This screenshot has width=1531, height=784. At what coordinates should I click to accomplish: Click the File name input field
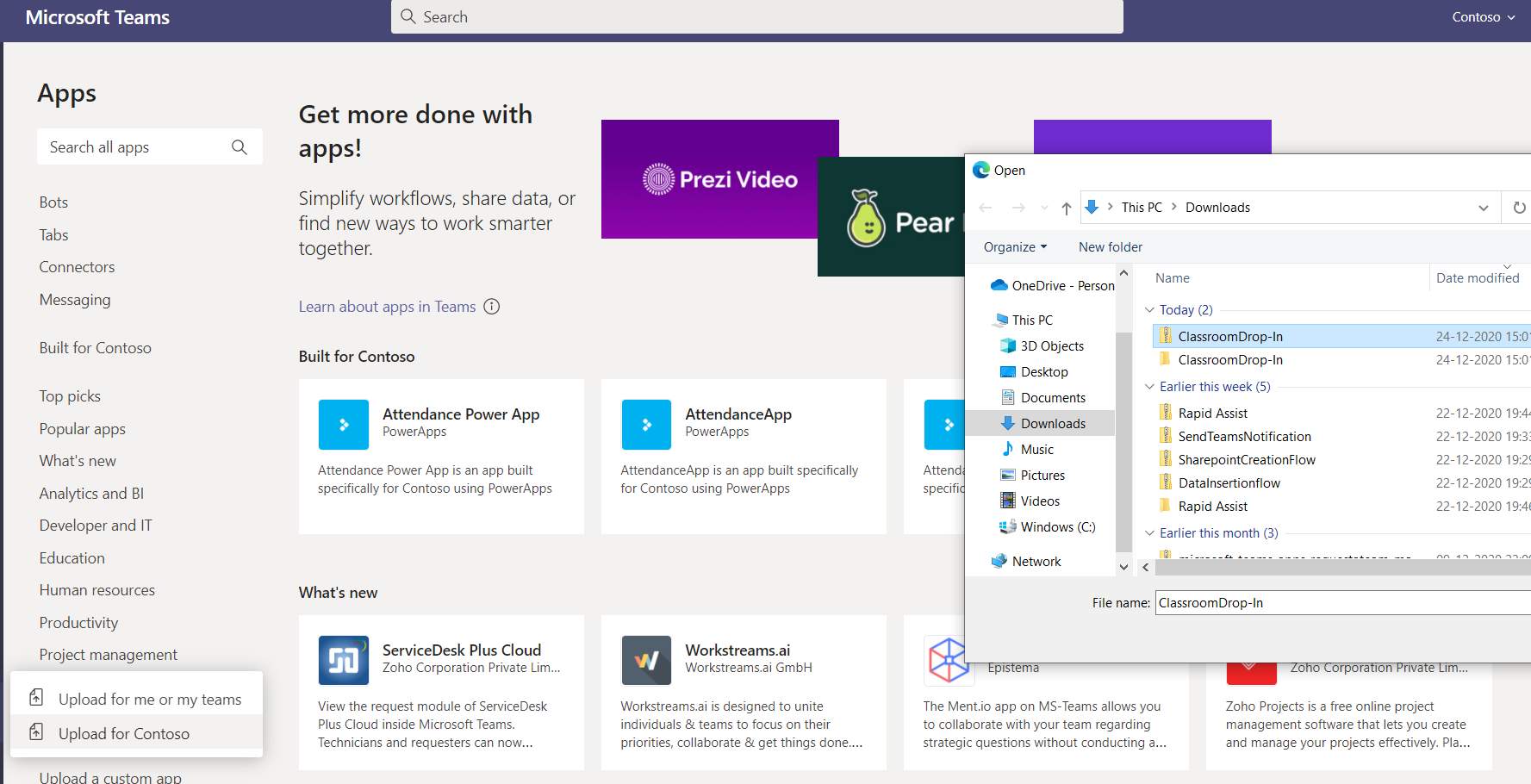pos(1342,603)
